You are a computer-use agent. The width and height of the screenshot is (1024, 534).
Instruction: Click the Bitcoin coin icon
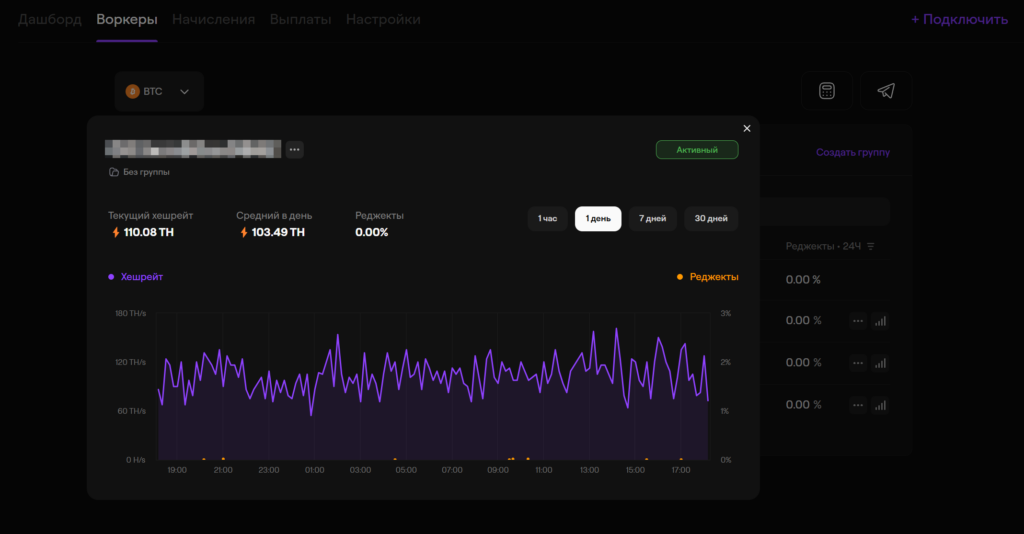(x=132, y=91)
